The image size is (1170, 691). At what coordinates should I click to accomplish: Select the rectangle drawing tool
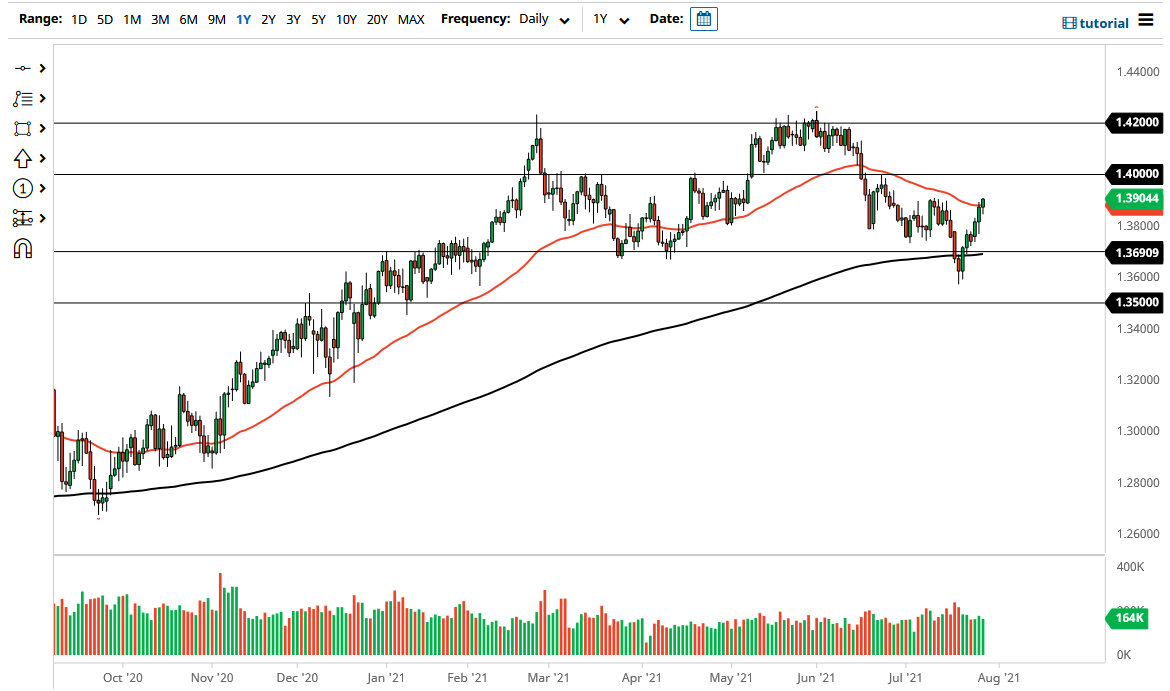[x=25, y=128]
